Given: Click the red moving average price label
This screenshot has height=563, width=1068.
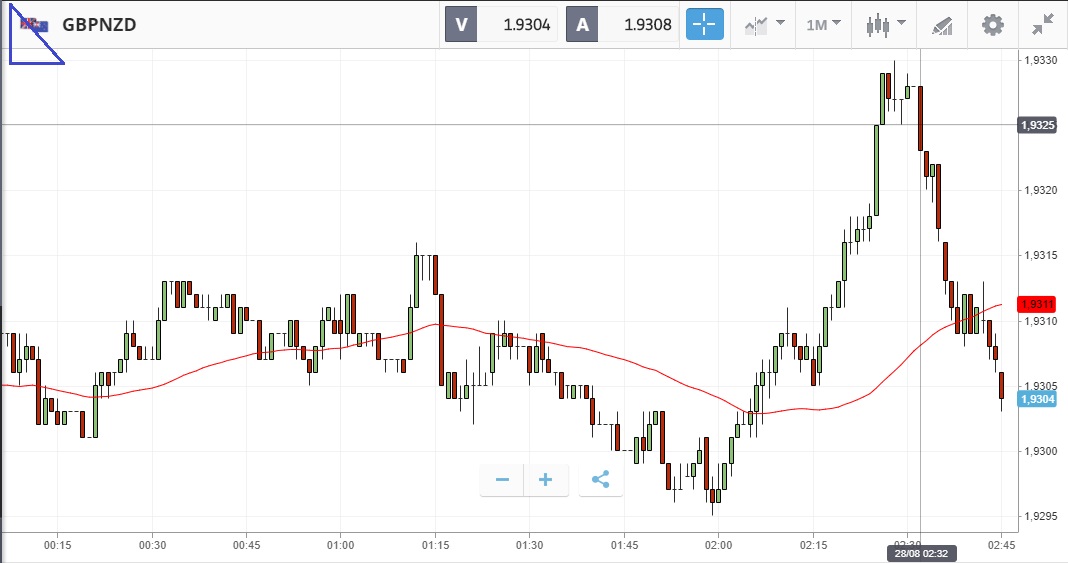Looking at the screenshot, I should [1037, 303].
